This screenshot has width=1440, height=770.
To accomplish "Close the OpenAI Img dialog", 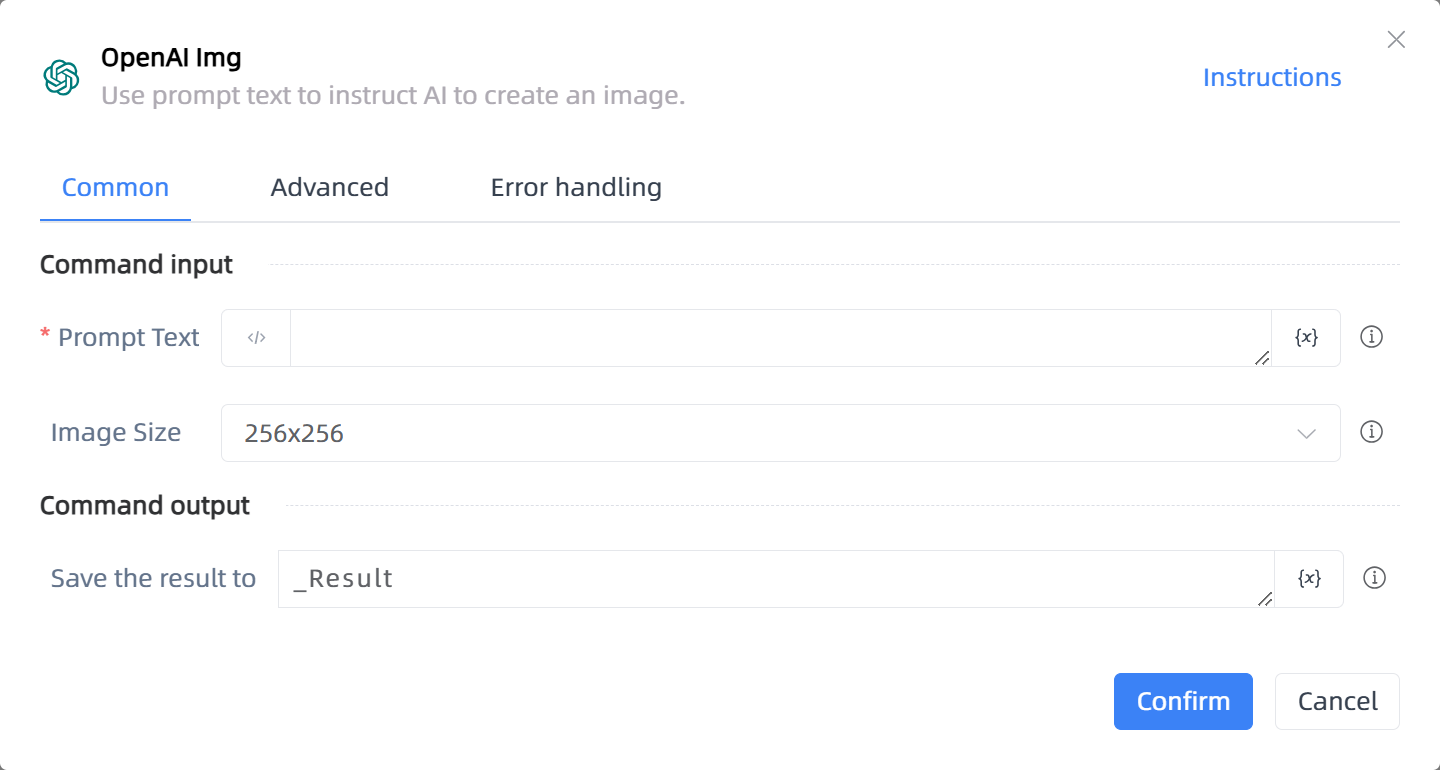I will click(1396, 40).
